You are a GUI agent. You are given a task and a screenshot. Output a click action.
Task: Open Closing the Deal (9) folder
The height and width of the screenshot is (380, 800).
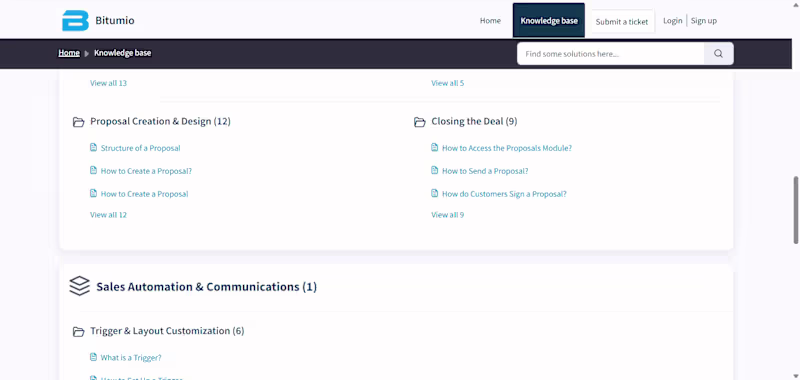474,121
